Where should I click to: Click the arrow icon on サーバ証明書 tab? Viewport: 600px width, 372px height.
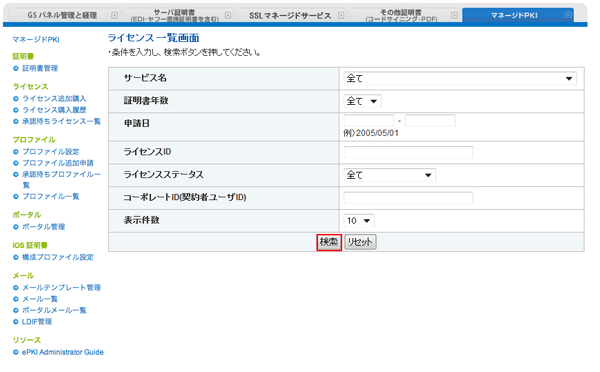[x=228, y=15]
